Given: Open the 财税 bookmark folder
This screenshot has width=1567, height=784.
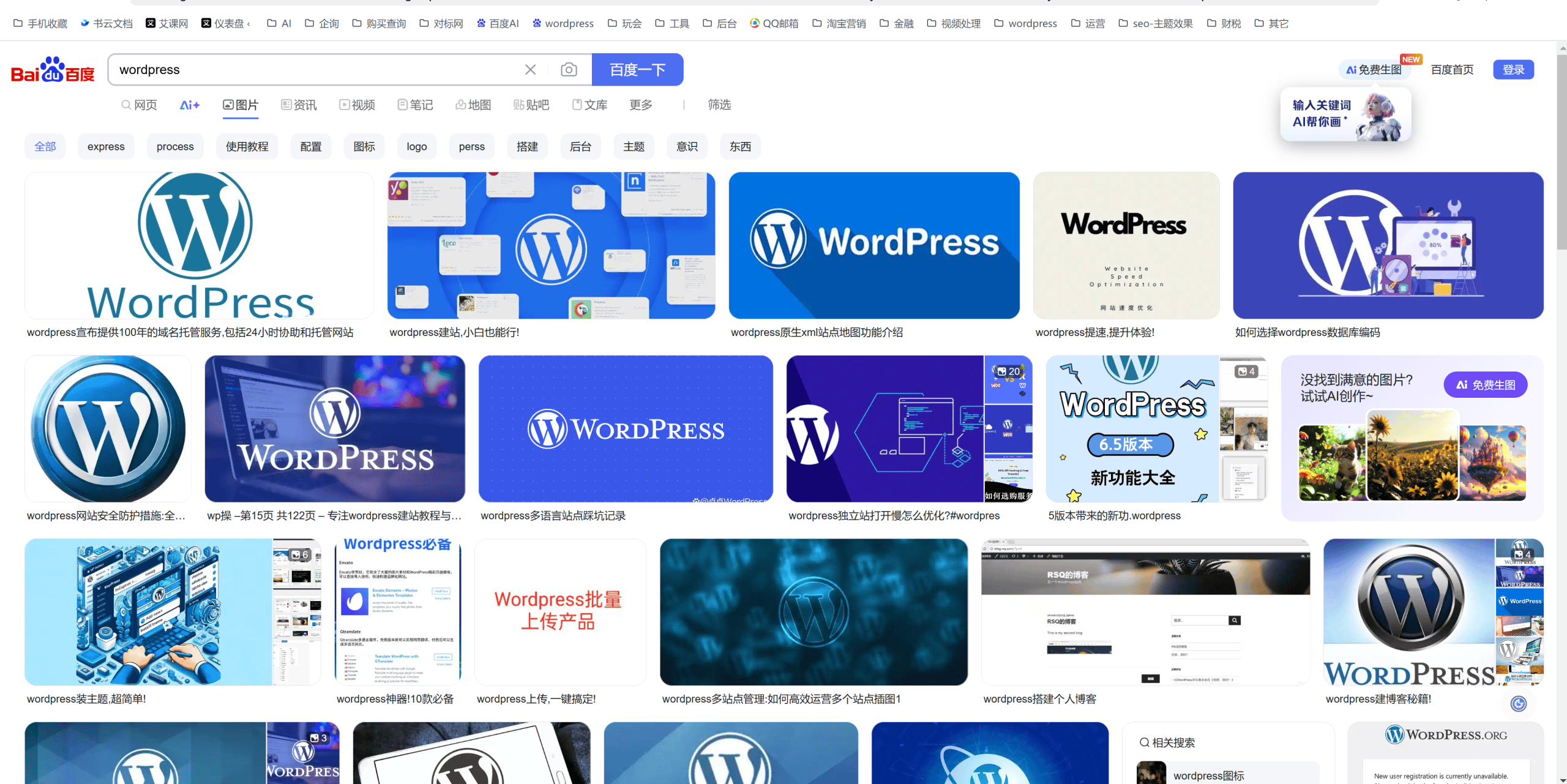Looking at the screenshot, I should click(1224, 23).
